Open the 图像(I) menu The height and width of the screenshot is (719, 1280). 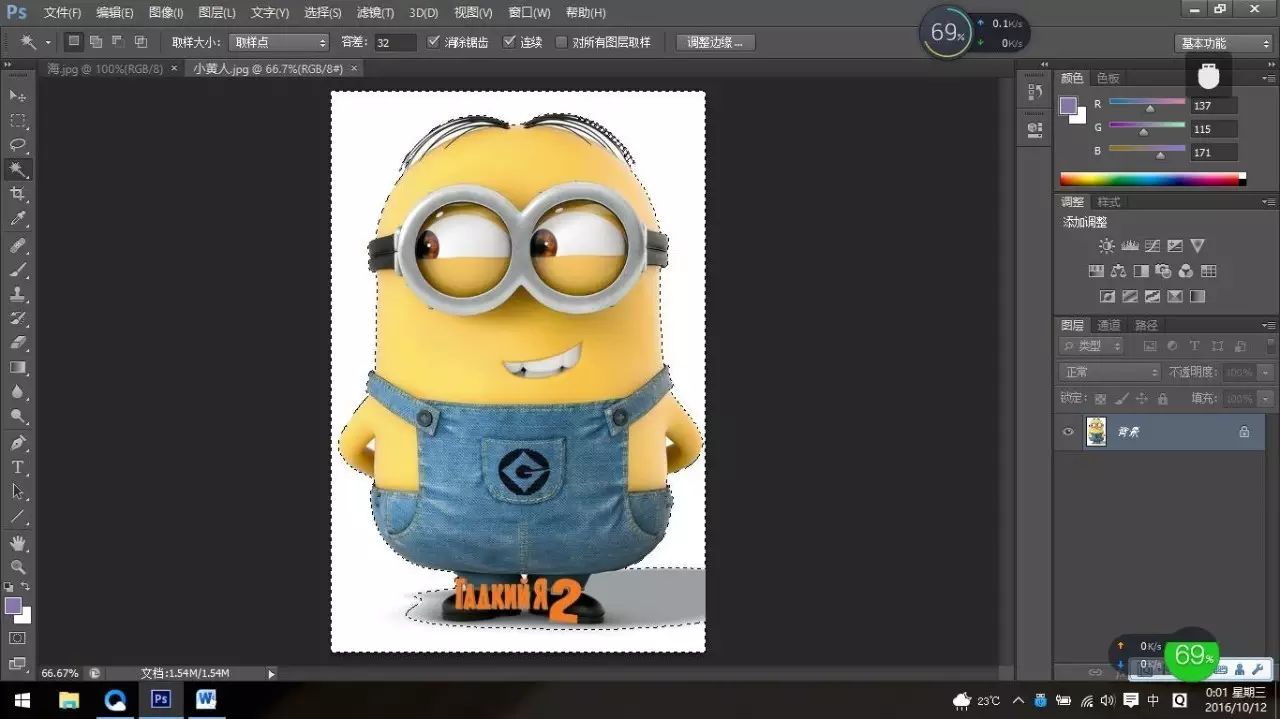pyautogui.click(x=166, y=13)
